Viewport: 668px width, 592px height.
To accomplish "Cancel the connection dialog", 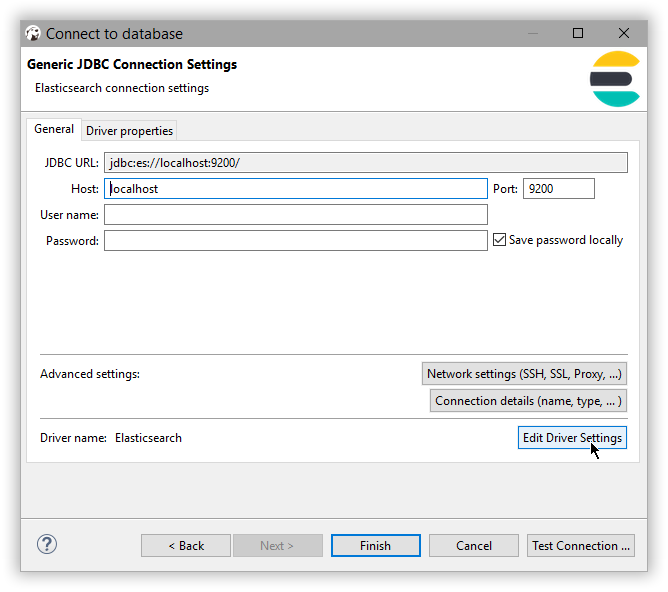I will tap(474, 546).
